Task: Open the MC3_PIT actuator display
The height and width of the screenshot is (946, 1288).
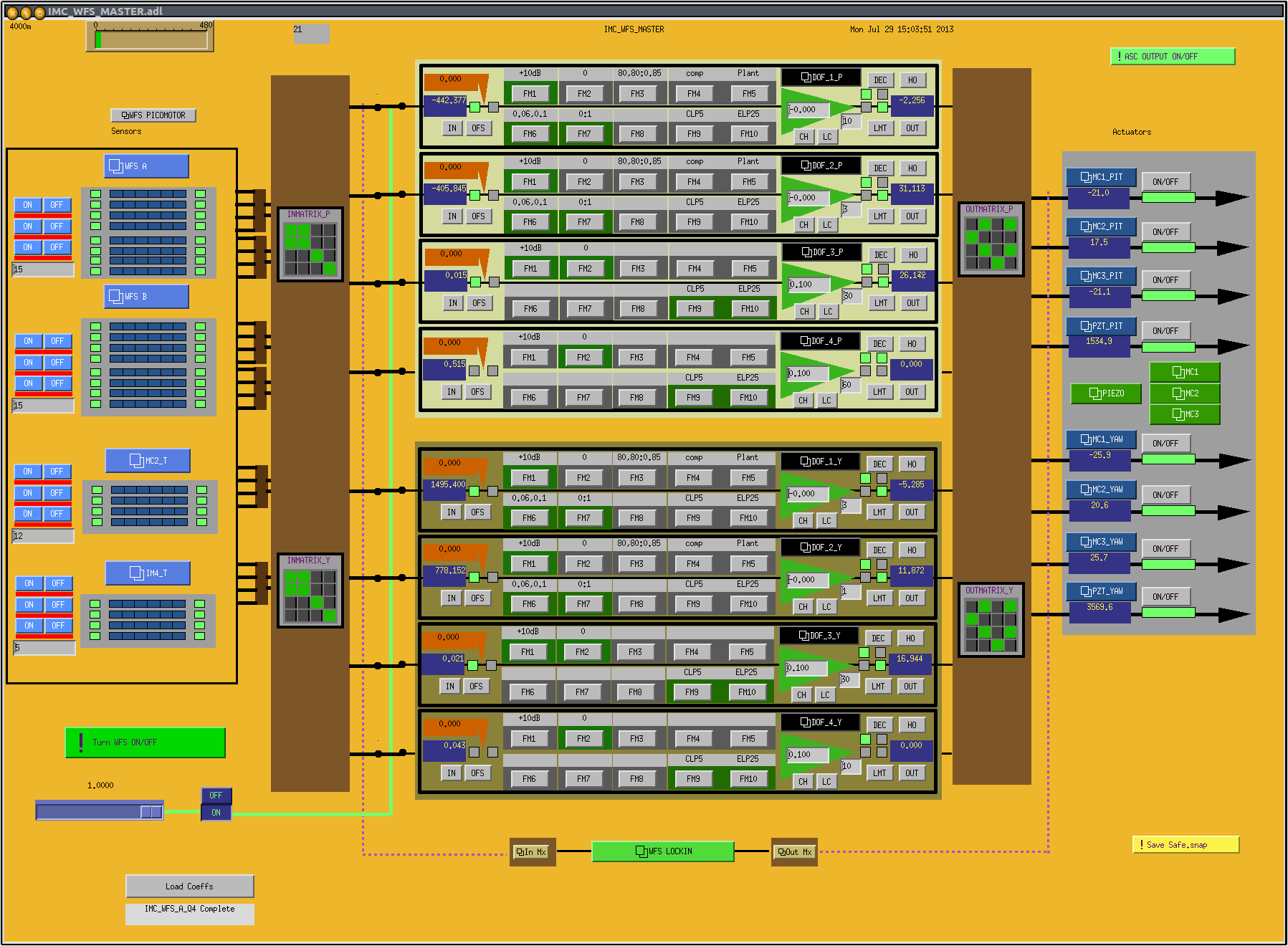Action: coord(1101,276)
